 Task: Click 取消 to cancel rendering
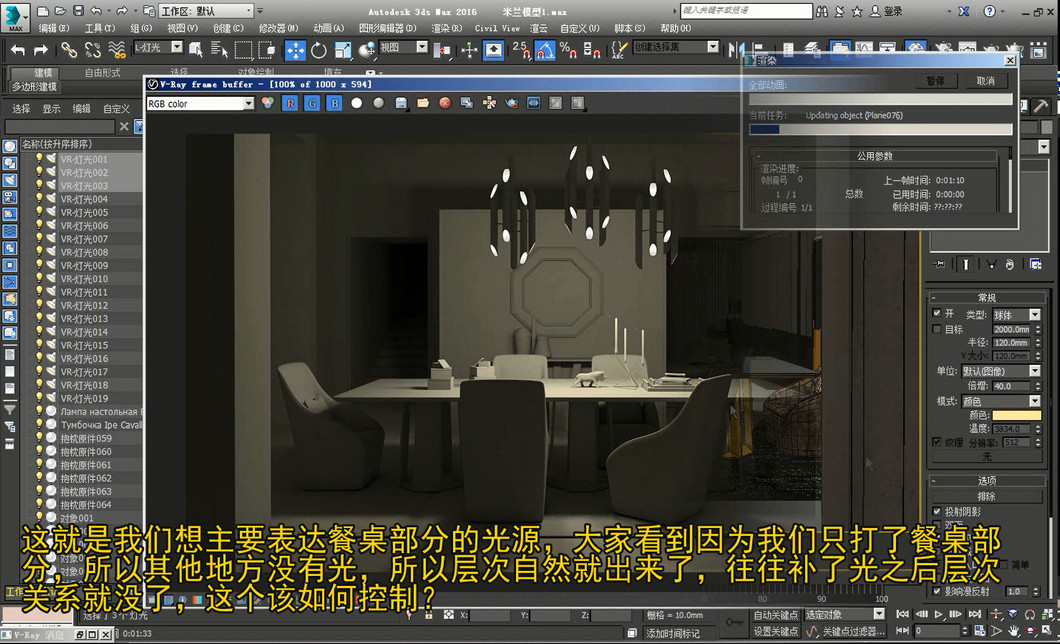click(x=985, y=80)
